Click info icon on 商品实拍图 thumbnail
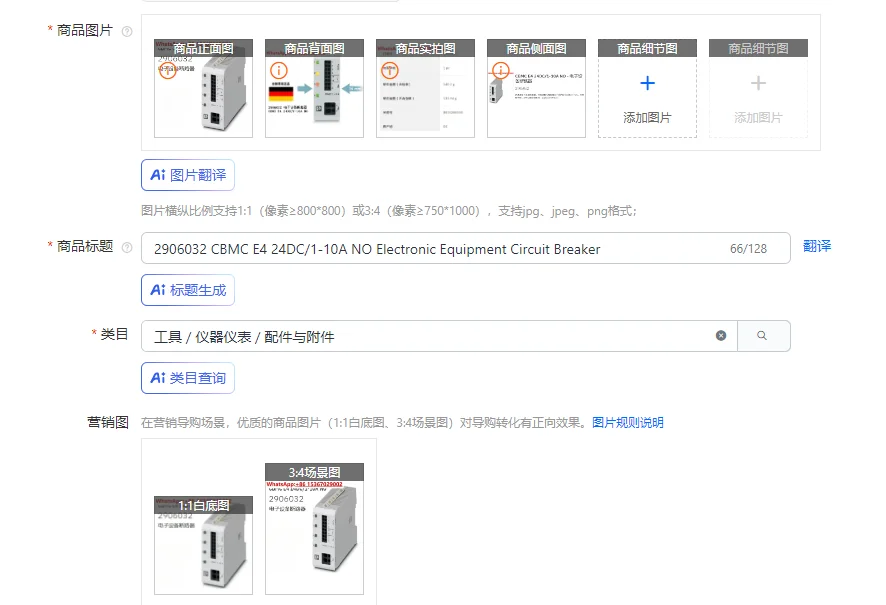This screenshot has height=605, width=886. pos(389,71)
